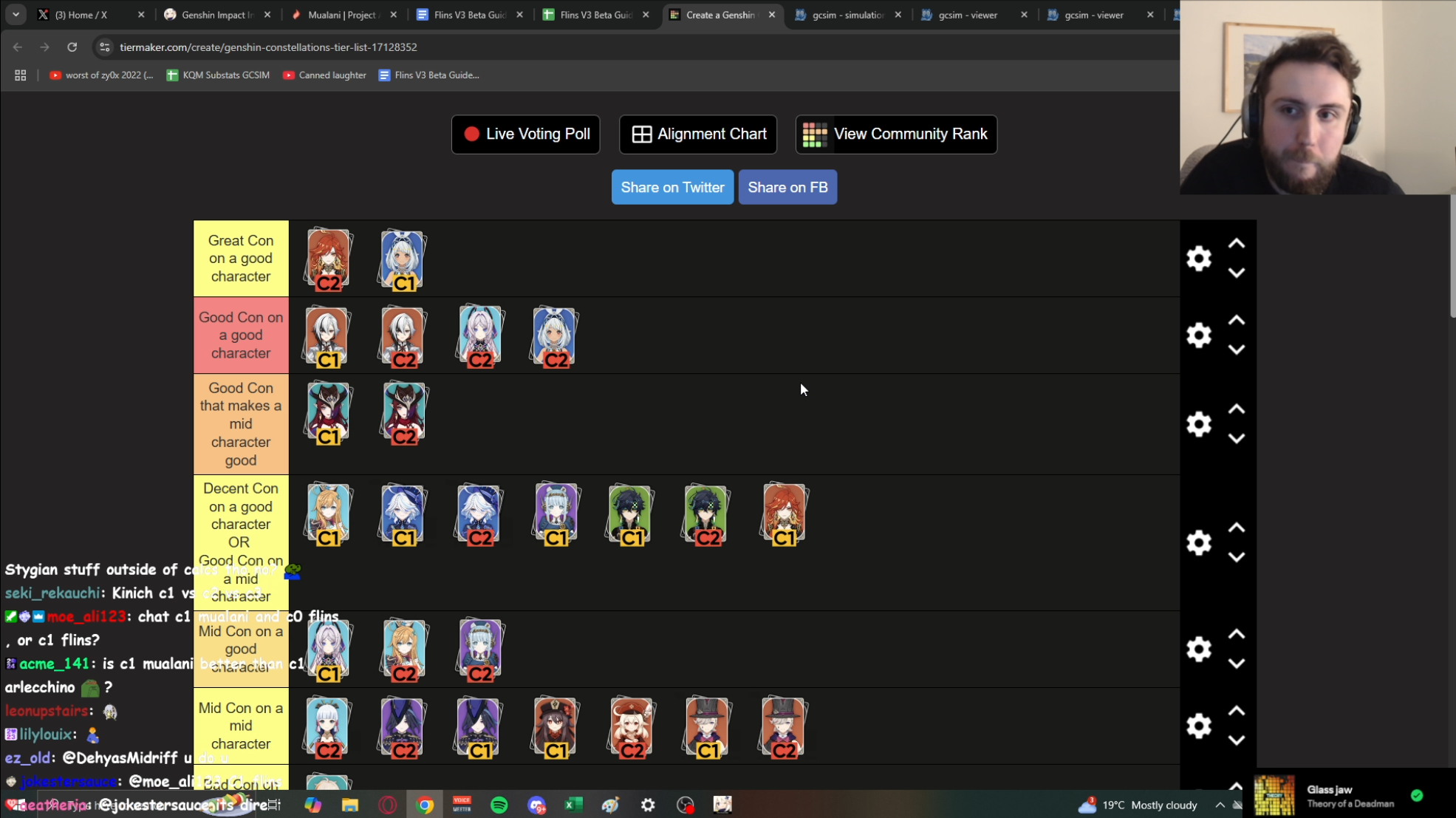Move Good Con mid-makes-good row up
The width and height of the screenshot is (1456, 818).
[1236, 409]
